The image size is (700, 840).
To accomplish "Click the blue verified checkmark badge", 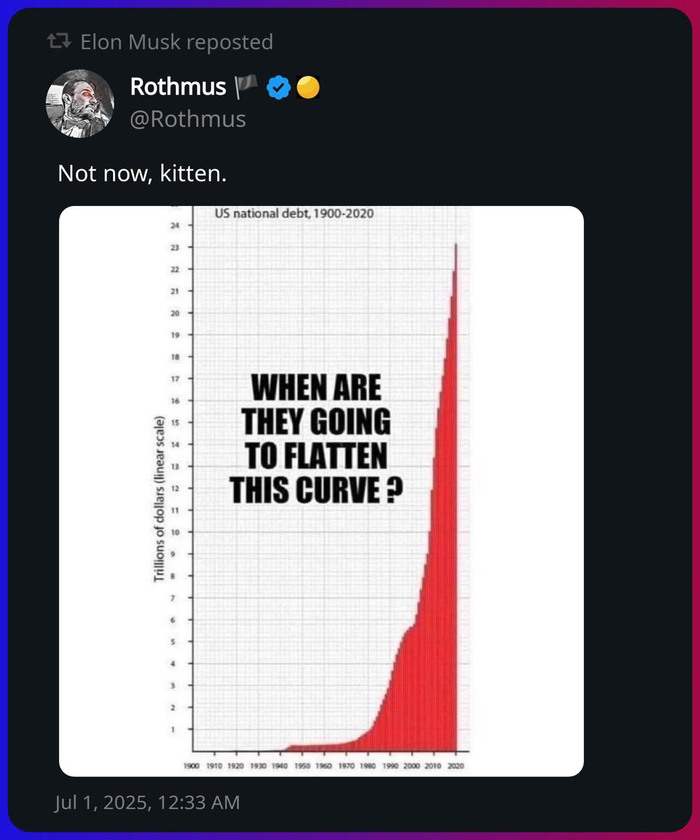I will click(279, 87).
